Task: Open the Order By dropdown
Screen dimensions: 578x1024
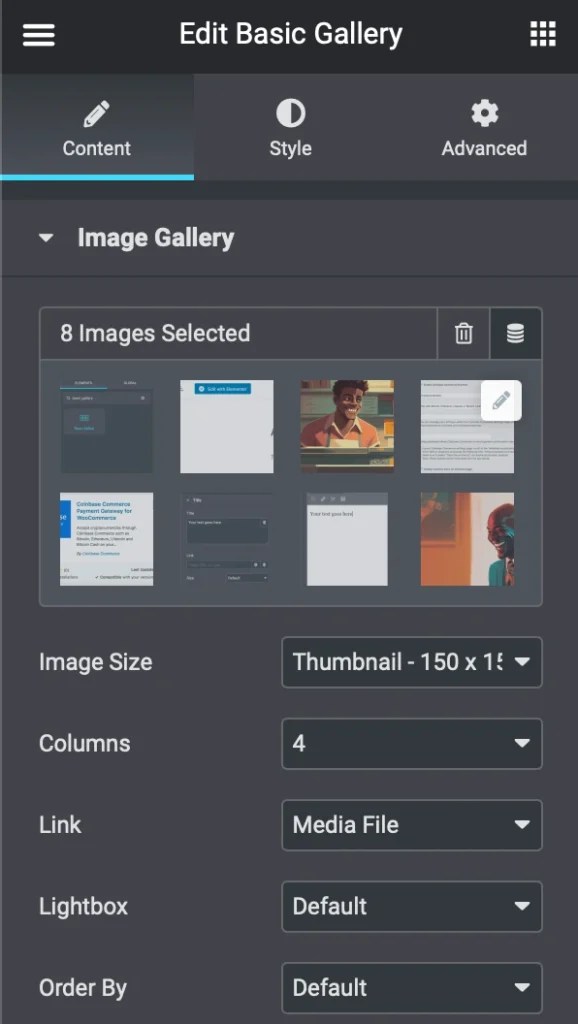Action: pos(411,988)
